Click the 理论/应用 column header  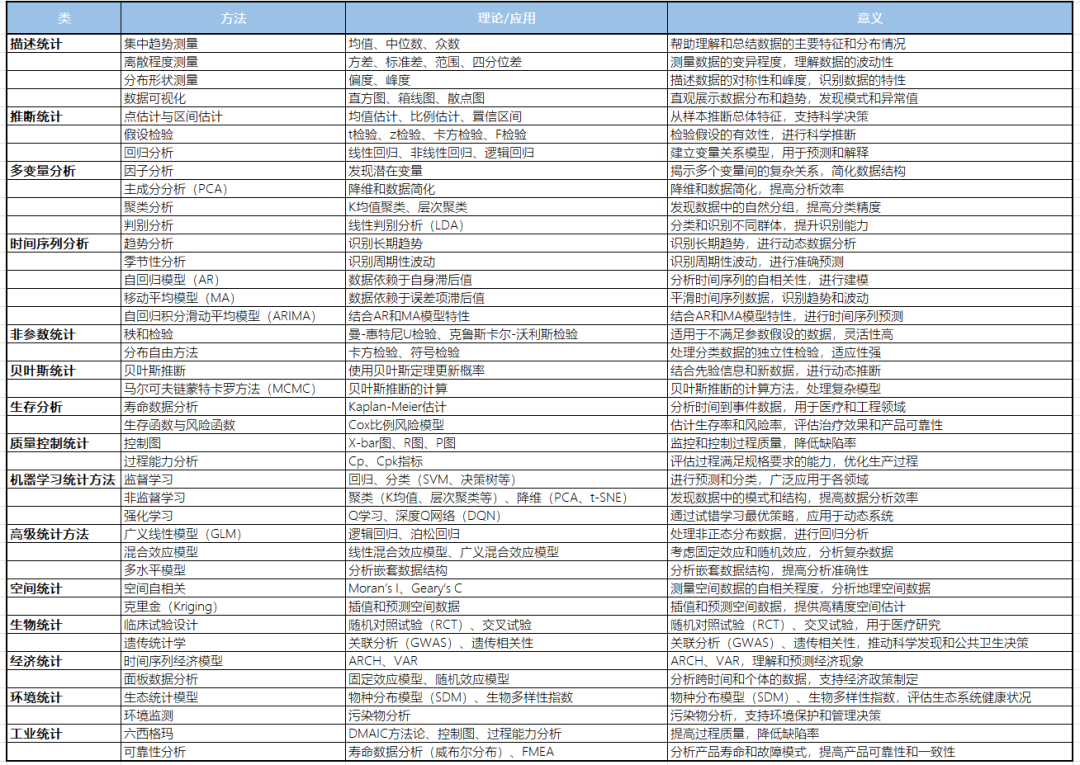pos(506,19)
